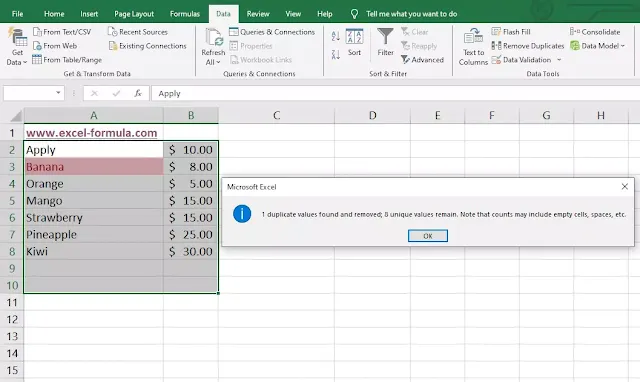Viewport: 640px width, 382px height.
Task: Select the Apply cell in A2
Action: (x=94, y=150)
